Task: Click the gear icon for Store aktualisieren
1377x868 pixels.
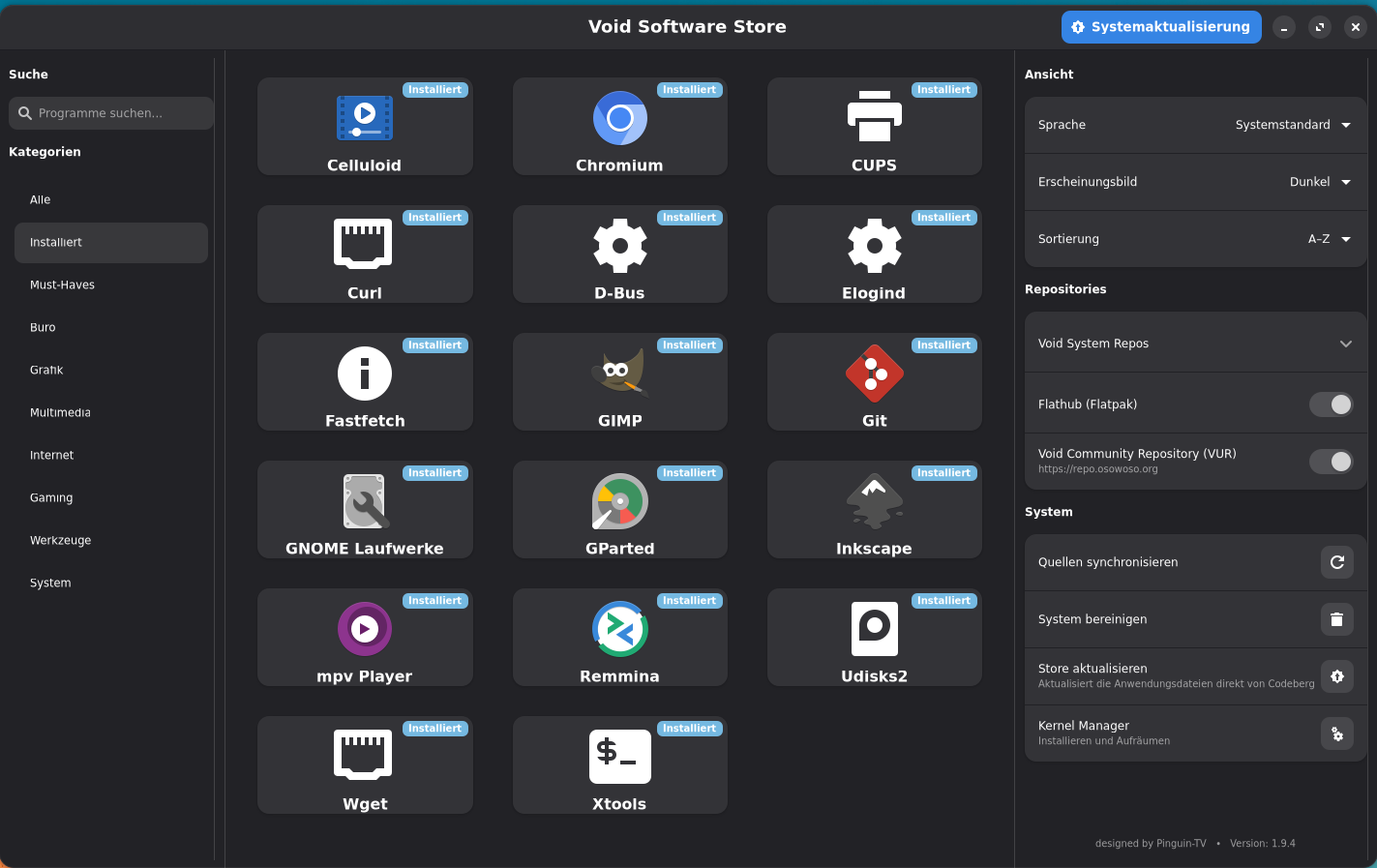Action: point(1337,676)
